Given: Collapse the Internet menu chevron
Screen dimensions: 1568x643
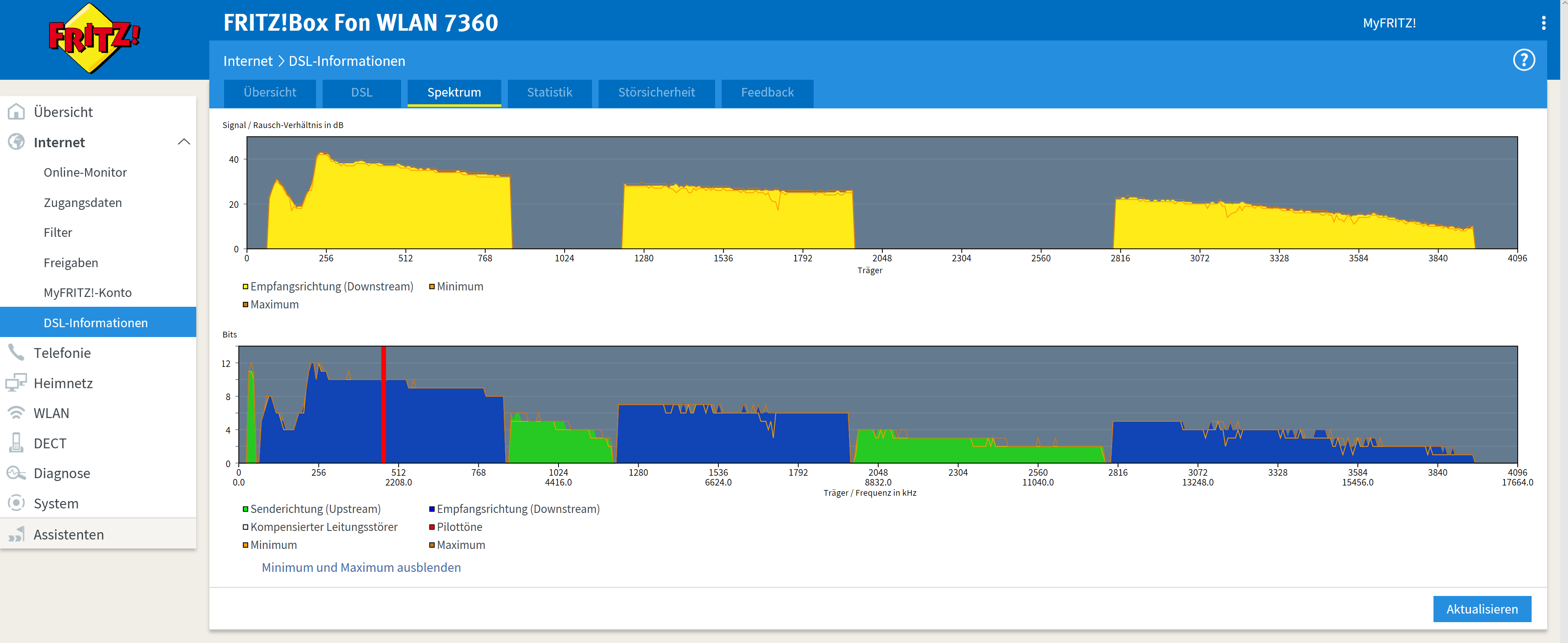Looking at the screenshot, I should click(x=184, y=142).
